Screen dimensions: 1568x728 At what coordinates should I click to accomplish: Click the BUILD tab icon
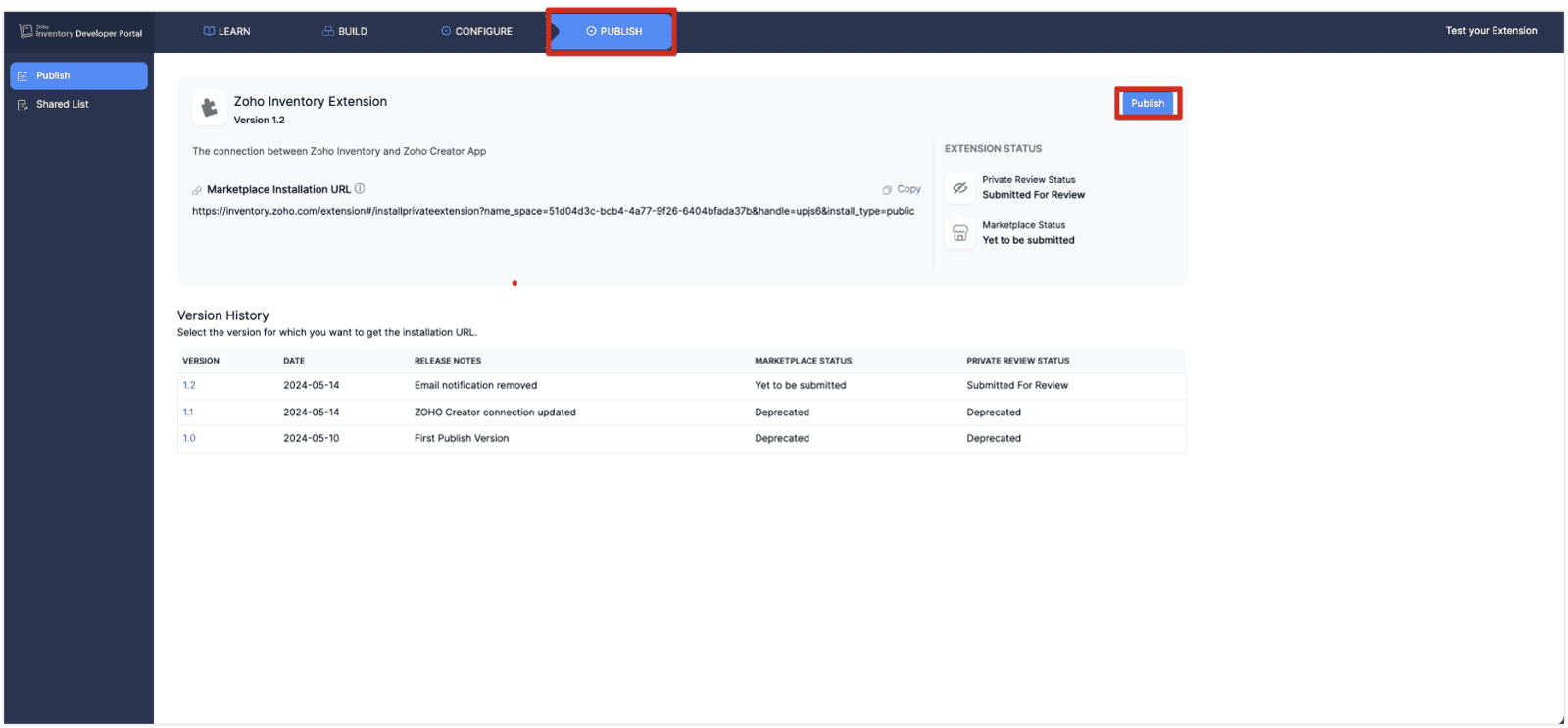point(328,31)
